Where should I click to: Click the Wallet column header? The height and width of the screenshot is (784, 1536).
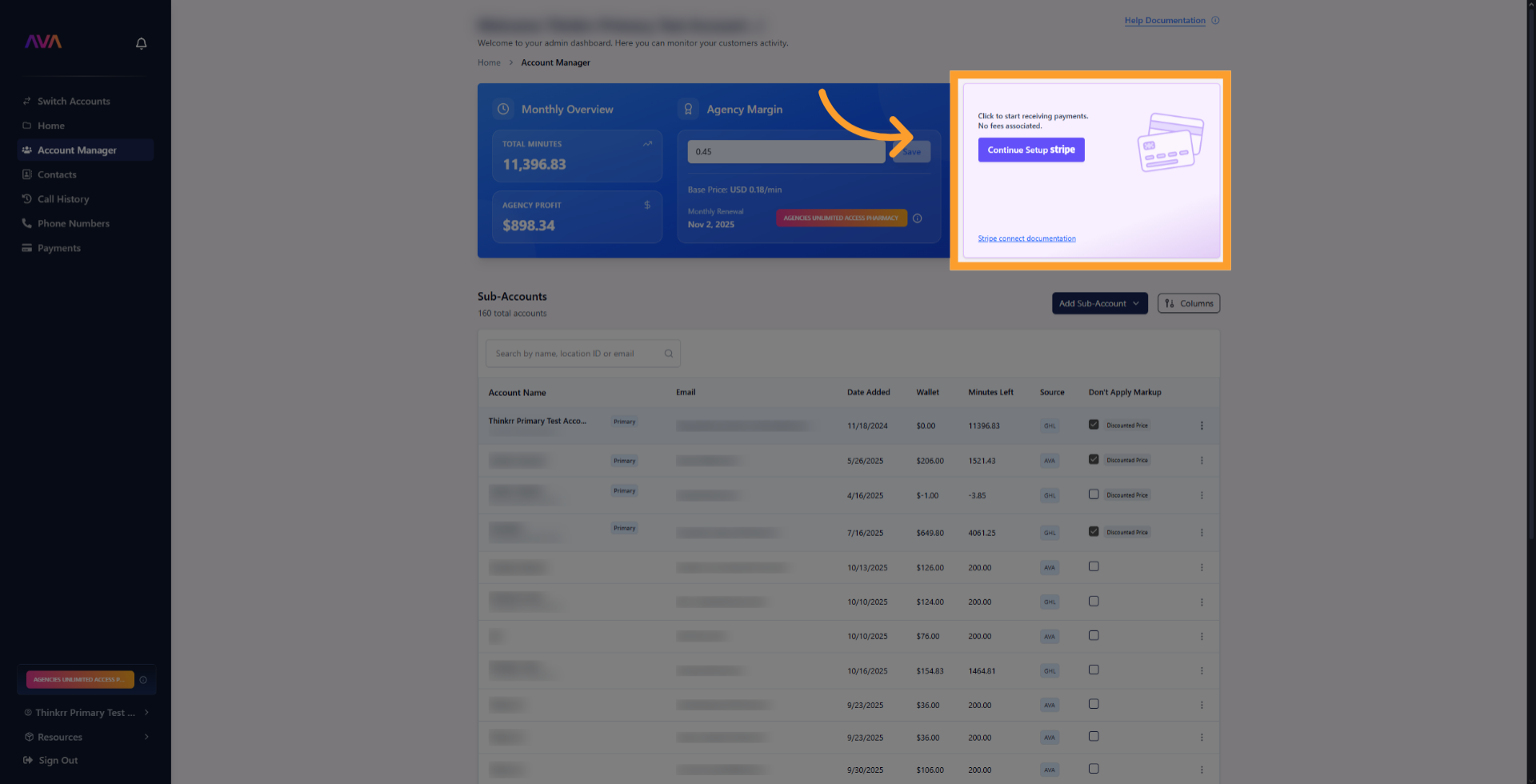click(927, 393)
